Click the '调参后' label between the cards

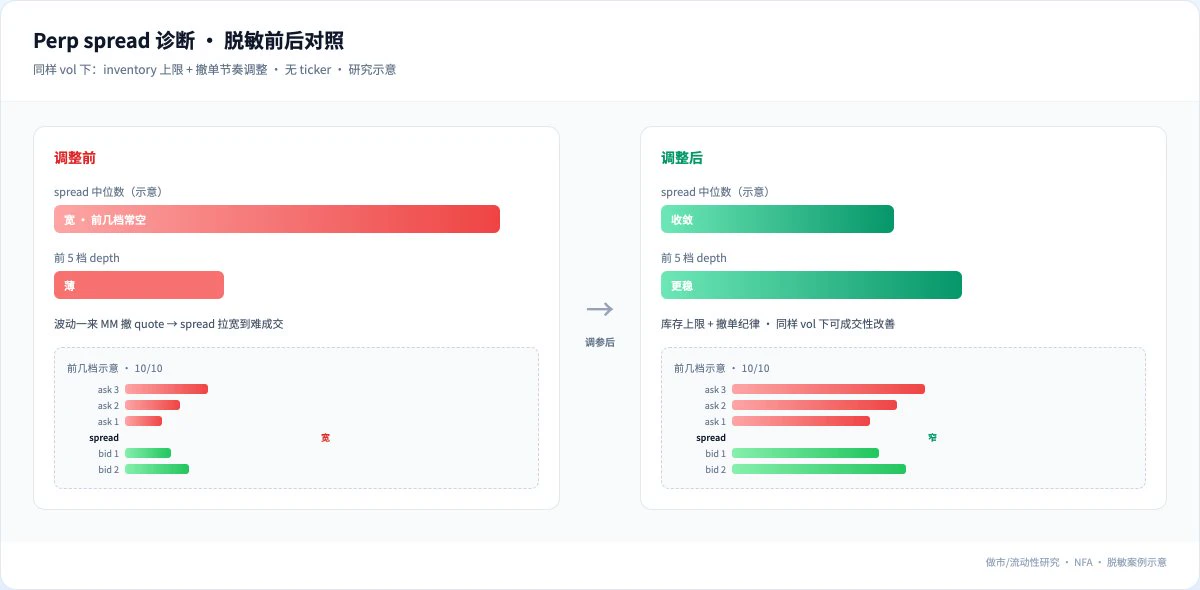tap(600, 342)
